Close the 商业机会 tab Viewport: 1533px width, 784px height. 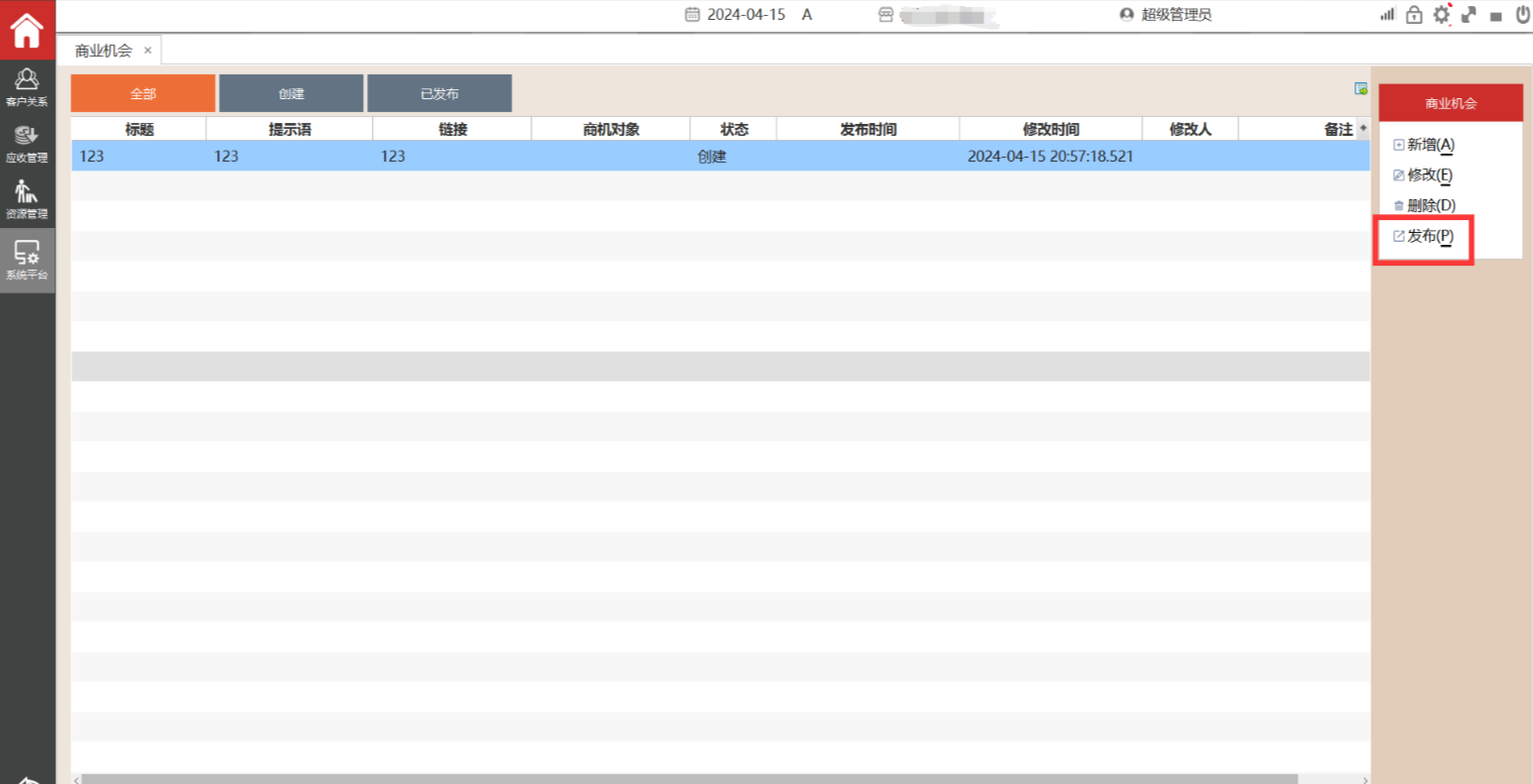pos(148,51)
